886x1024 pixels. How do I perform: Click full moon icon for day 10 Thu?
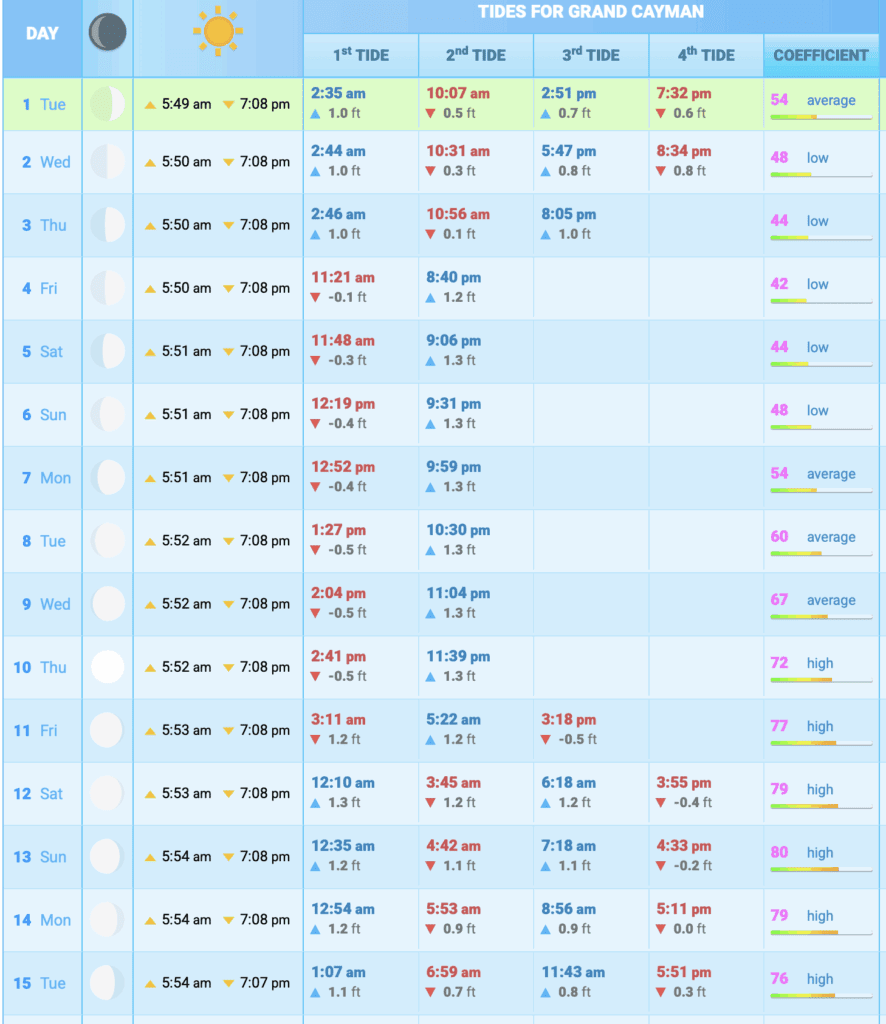107,667
